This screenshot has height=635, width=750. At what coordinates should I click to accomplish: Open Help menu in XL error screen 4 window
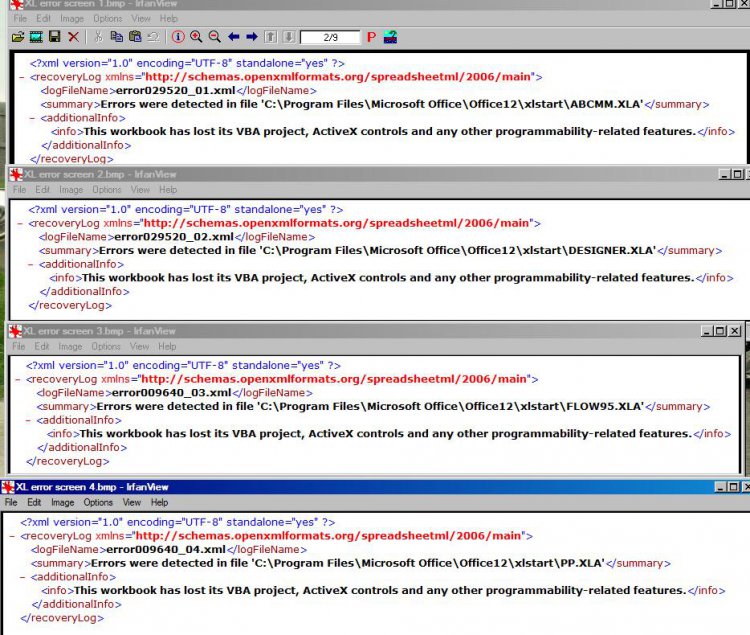click(x=159, y=503)
